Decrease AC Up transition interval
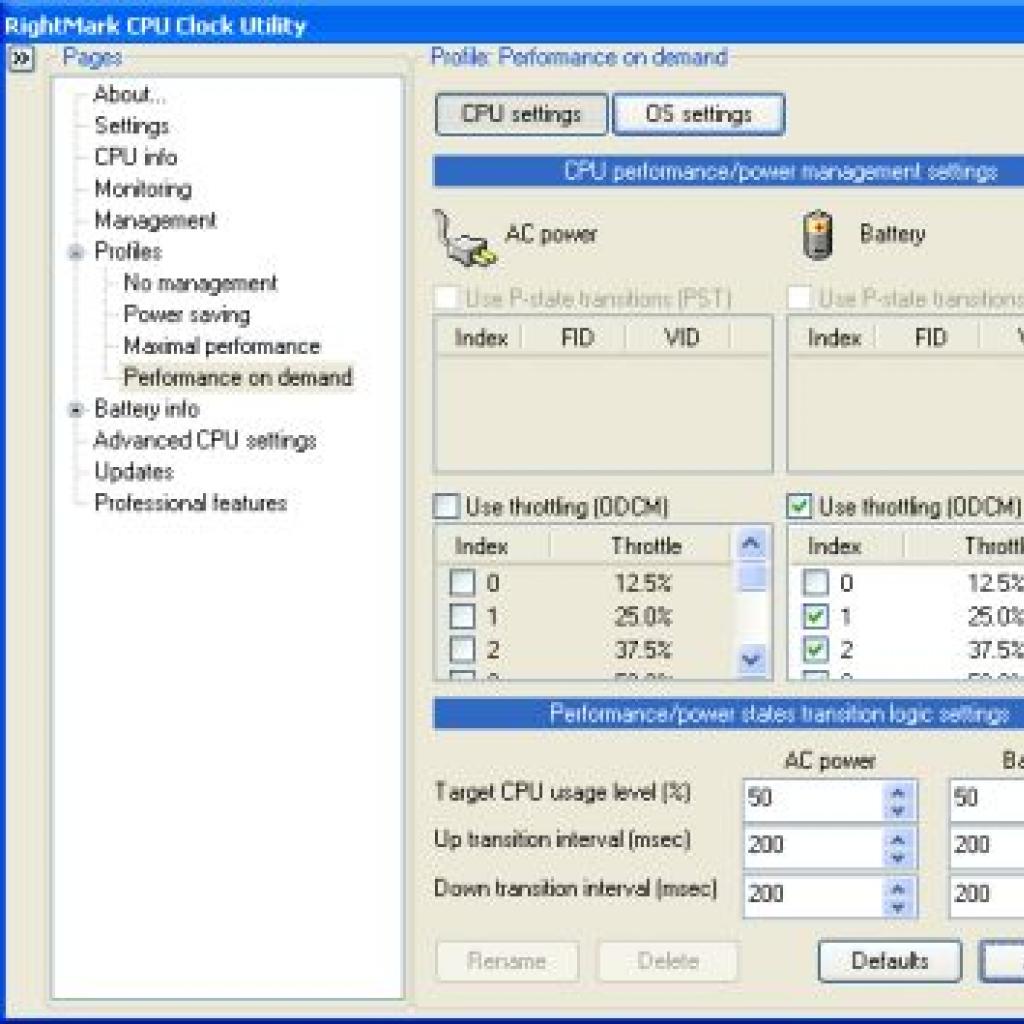 899,859
